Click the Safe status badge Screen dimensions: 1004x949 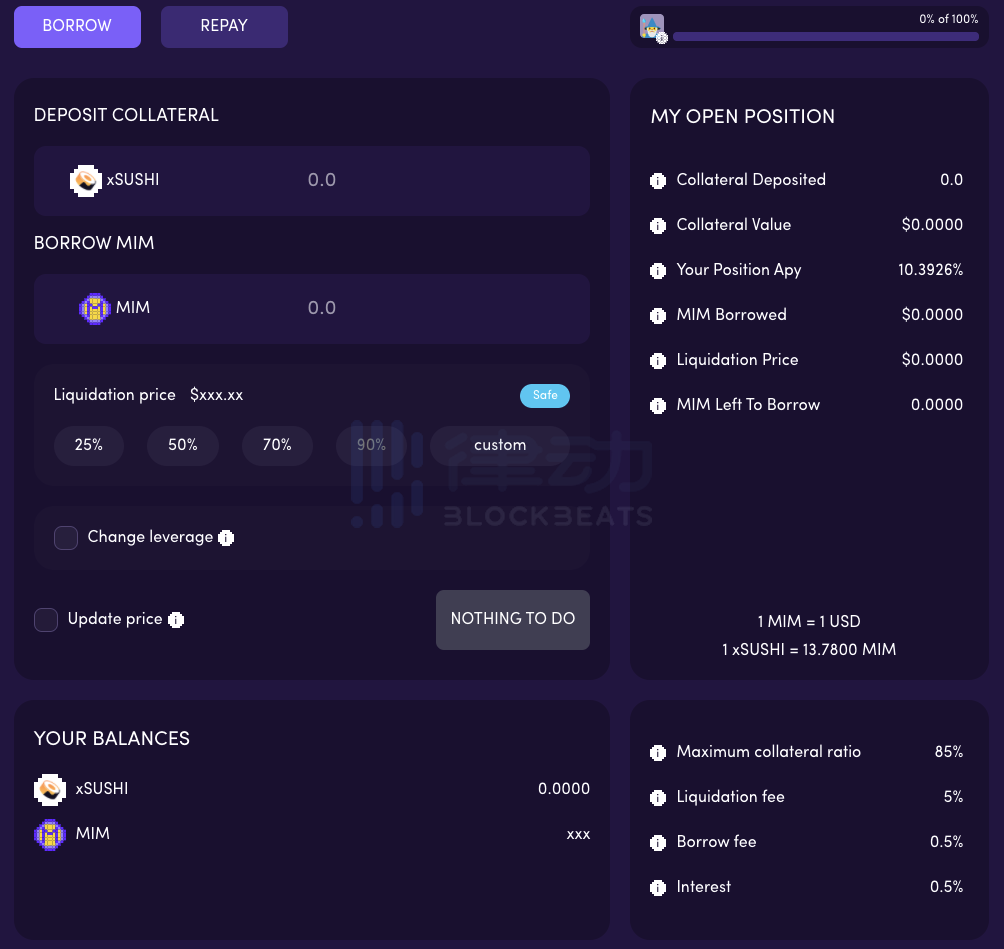tap(545, 396)
